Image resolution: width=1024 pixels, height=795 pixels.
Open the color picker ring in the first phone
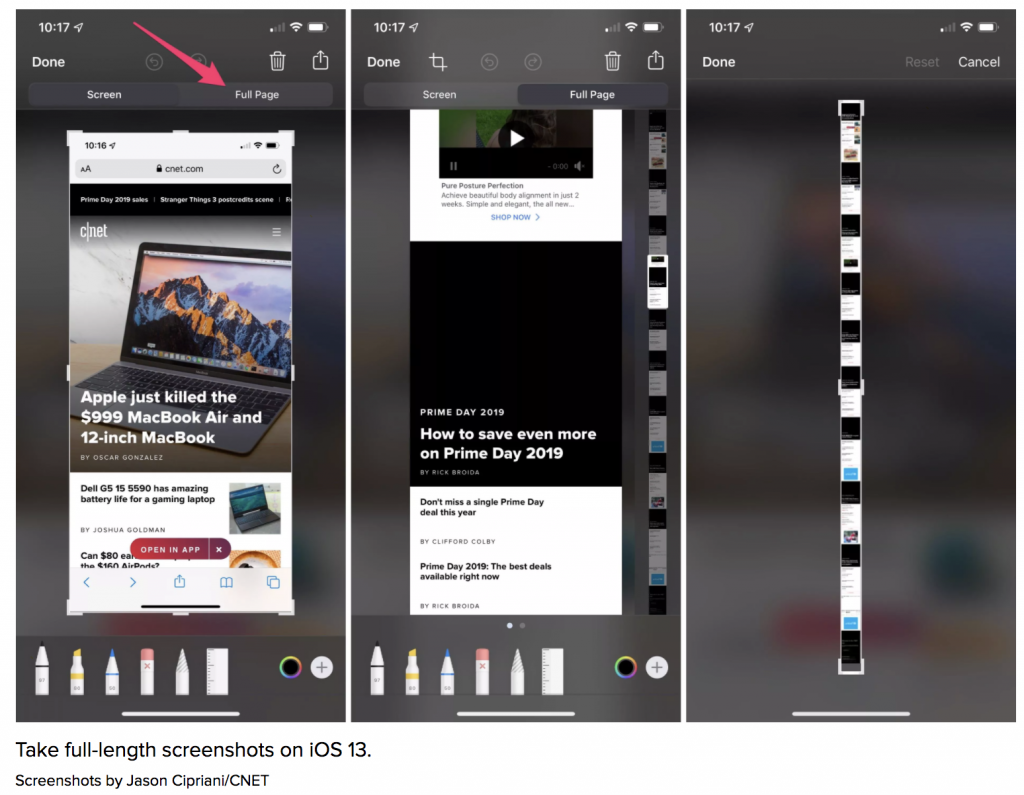point(290,667)
